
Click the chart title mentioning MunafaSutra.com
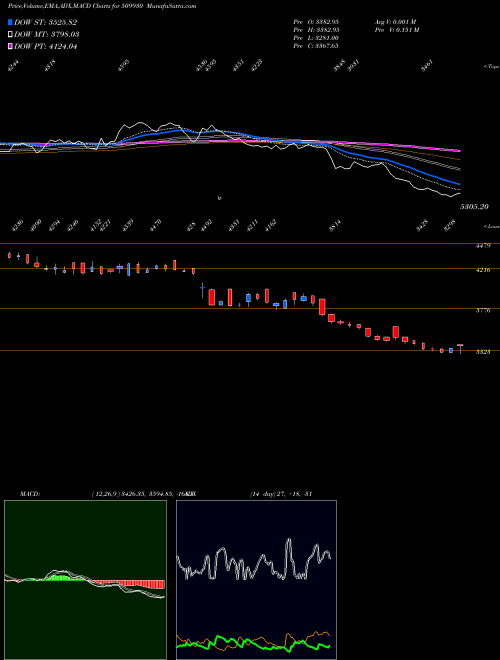click(x=102, y=6)
